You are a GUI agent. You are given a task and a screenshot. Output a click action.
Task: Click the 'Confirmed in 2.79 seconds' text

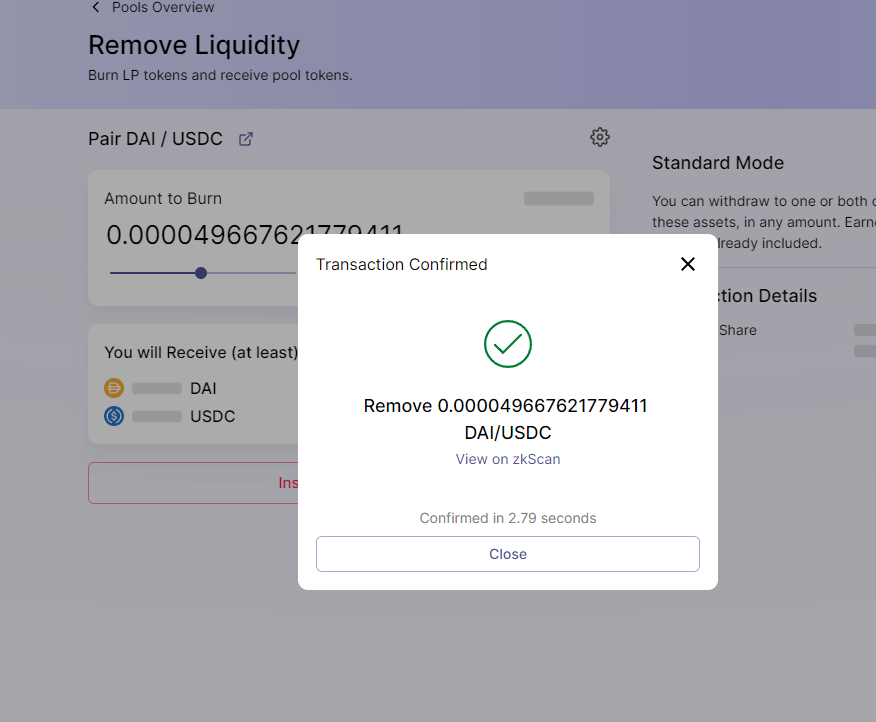[x=507, y=518]
